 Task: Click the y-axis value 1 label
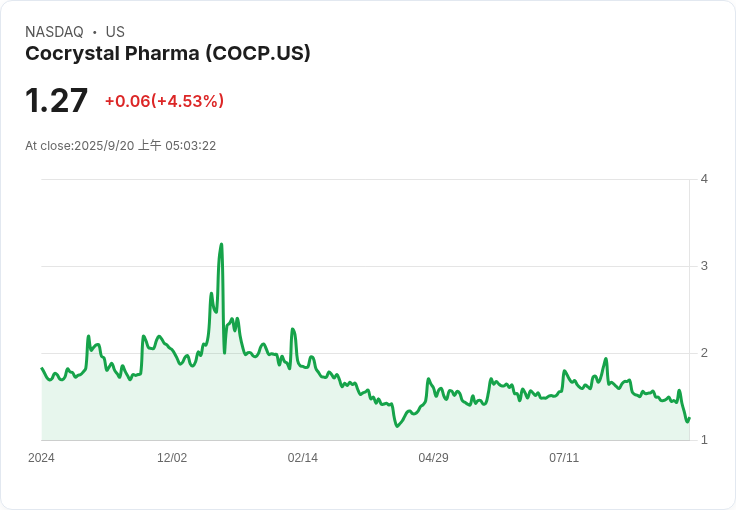coord(704,440)
